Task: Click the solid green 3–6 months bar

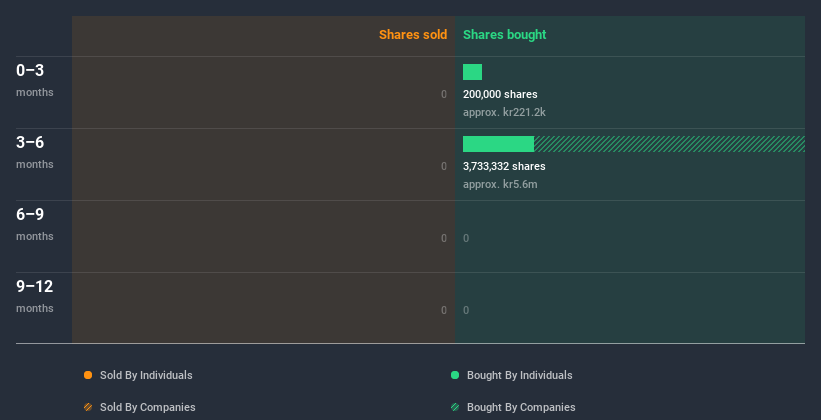Action: click(498, 144)
